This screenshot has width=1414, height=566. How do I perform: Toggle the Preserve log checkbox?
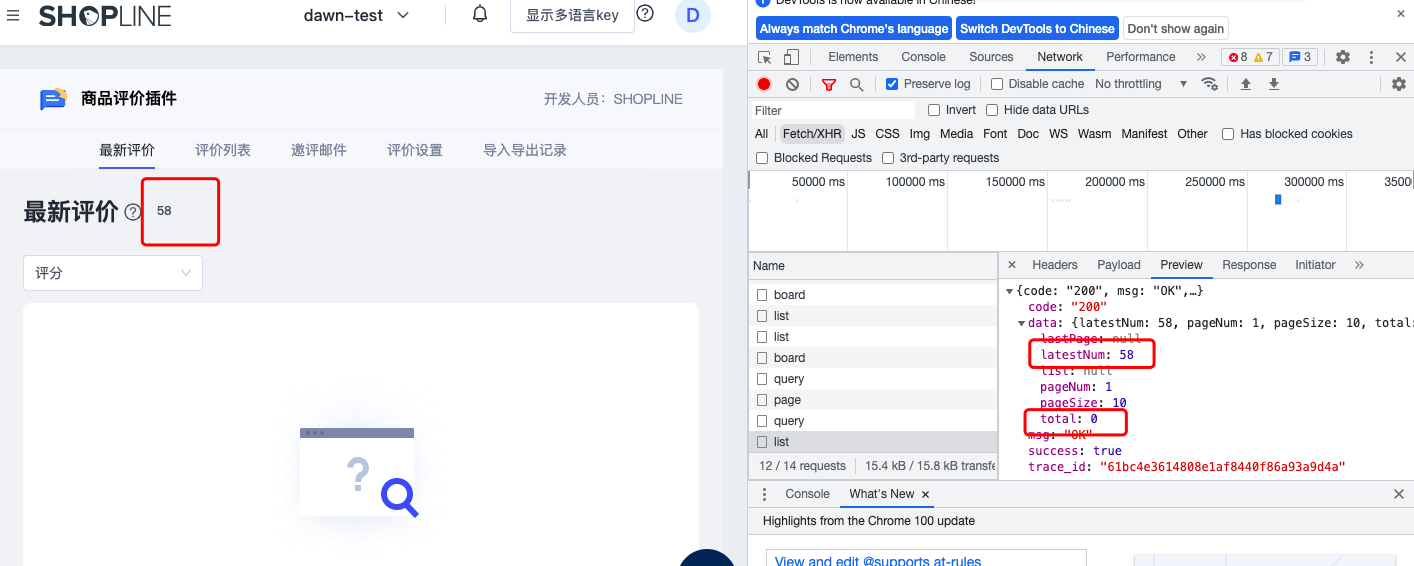tap(892, 84)
